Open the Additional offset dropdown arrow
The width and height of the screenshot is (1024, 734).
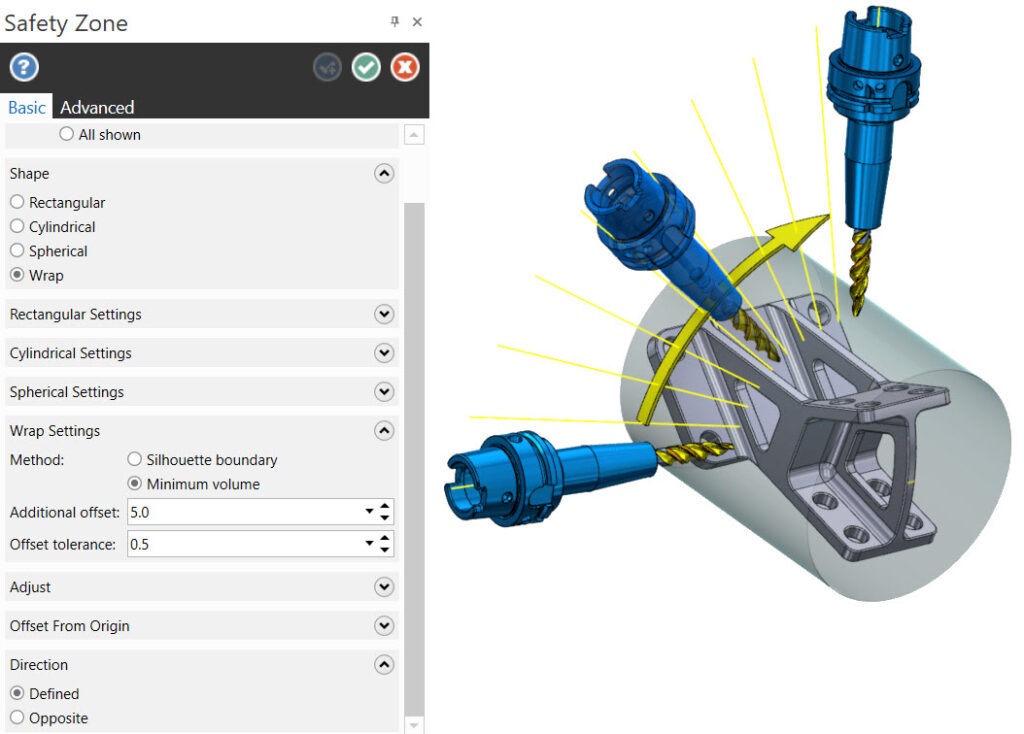click(x=369, y=512)
